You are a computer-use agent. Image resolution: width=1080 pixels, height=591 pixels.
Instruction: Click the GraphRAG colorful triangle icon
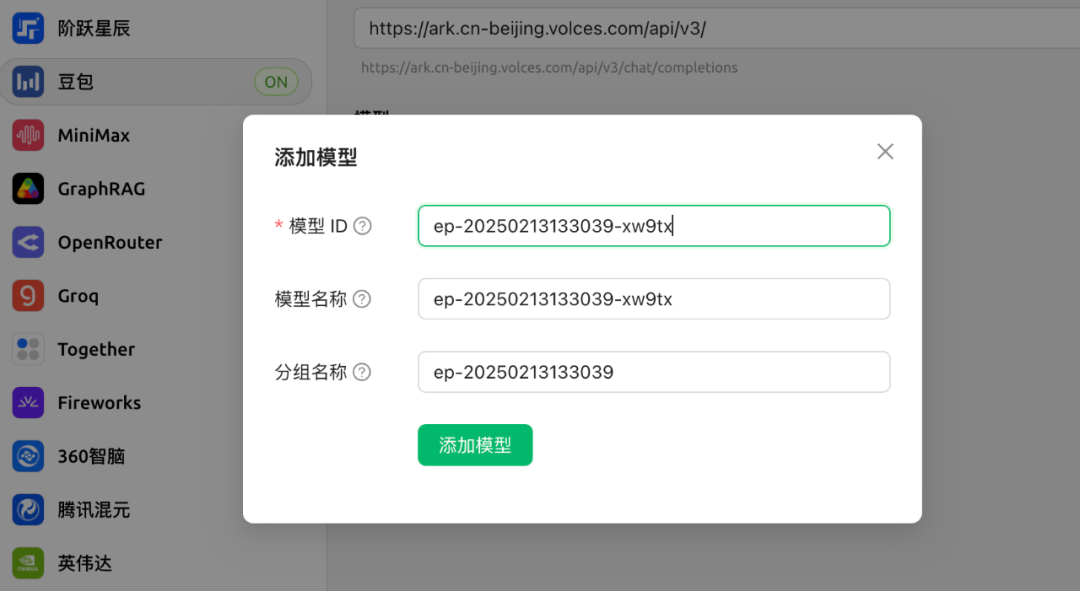[x=28, y=189]
